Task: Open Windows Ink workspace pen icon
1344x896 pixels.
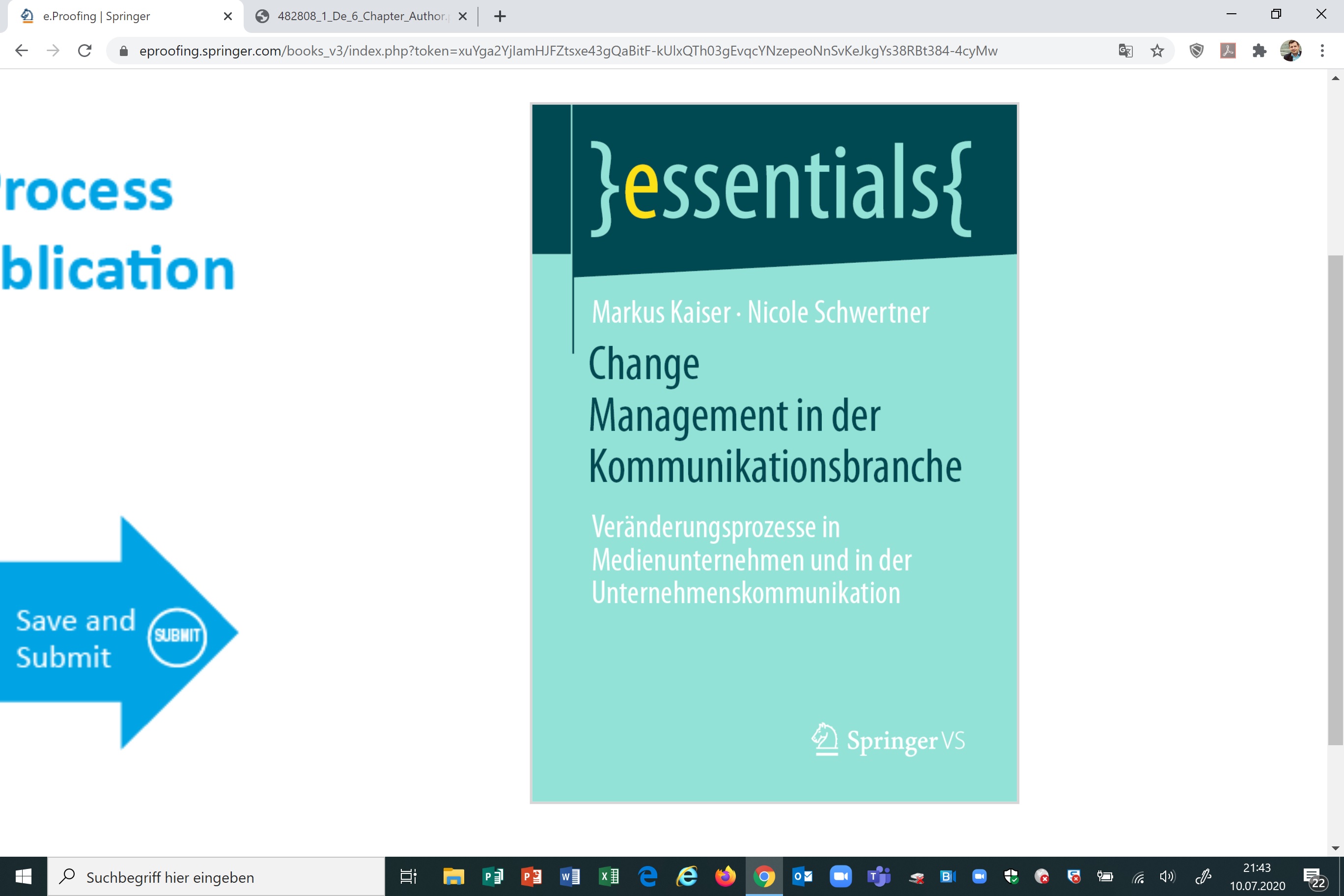Action: pos(1204,877)
